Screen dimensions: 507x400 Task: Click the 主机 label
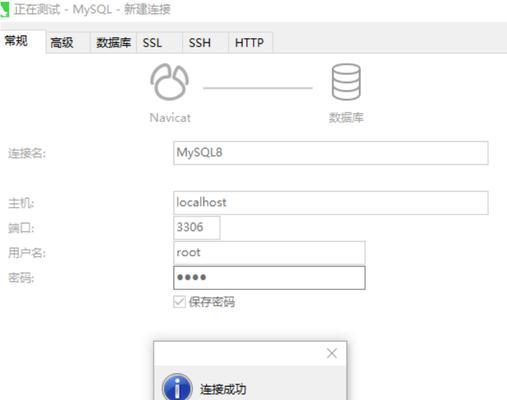point(21,203)
